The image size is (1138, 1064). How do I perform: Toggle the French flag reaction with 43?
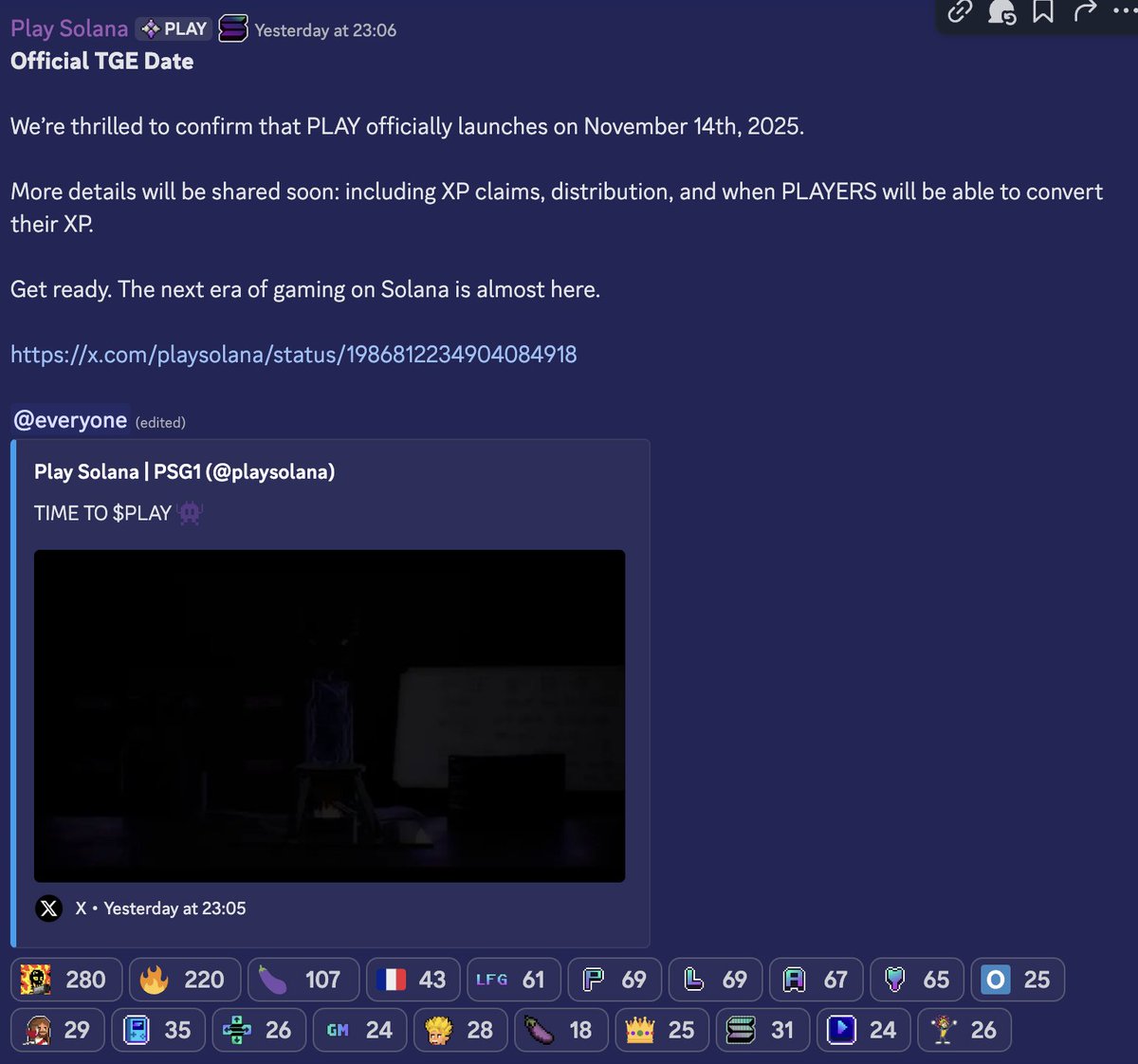pos(413,980)
